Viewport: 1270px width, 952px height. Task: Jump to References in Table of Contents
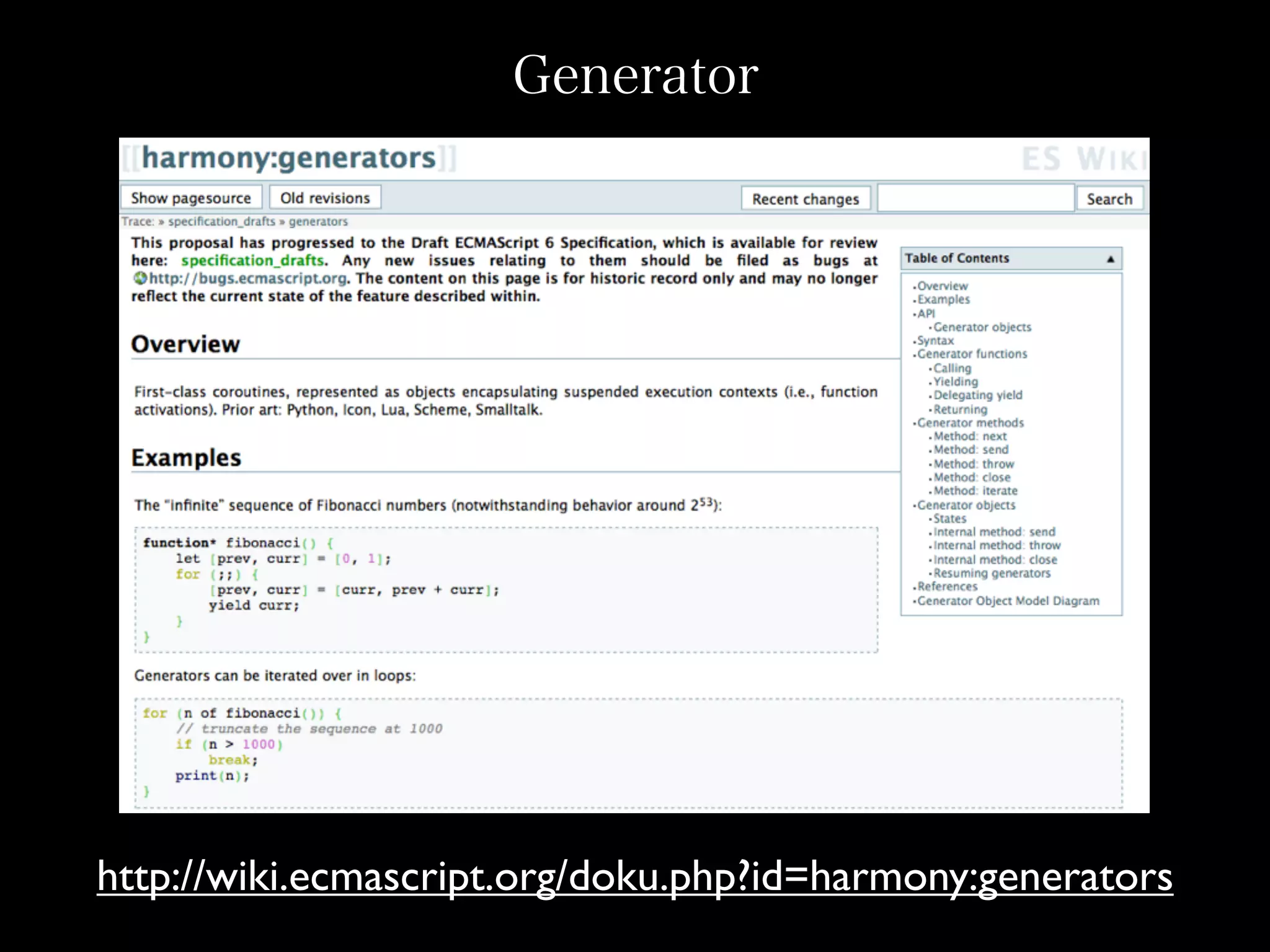[947, 587]
